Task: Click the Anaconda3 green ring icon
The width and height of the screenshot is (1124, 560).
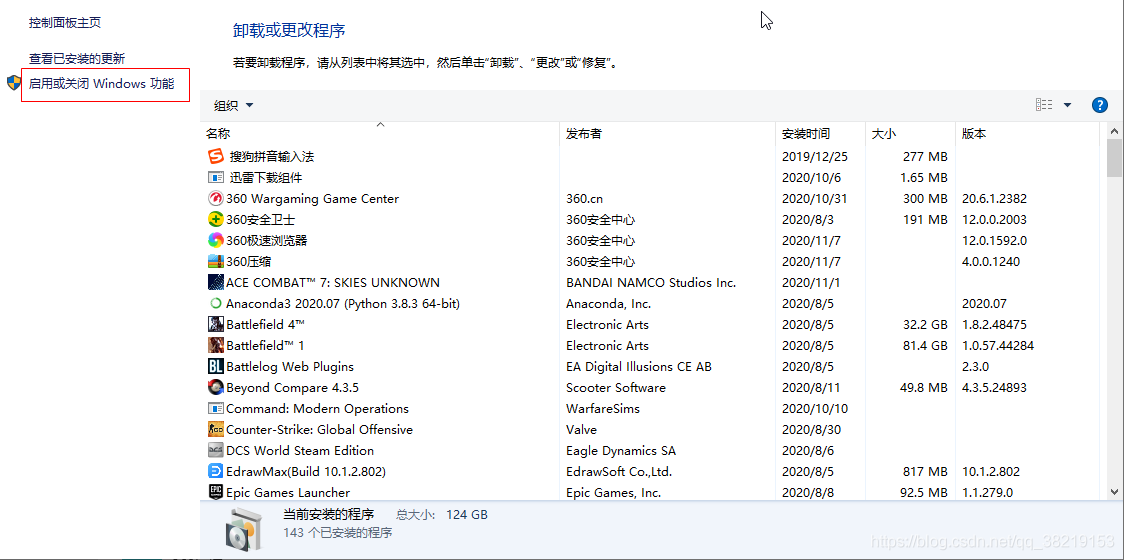Action: pyautogui.click(x=216, y=303)
